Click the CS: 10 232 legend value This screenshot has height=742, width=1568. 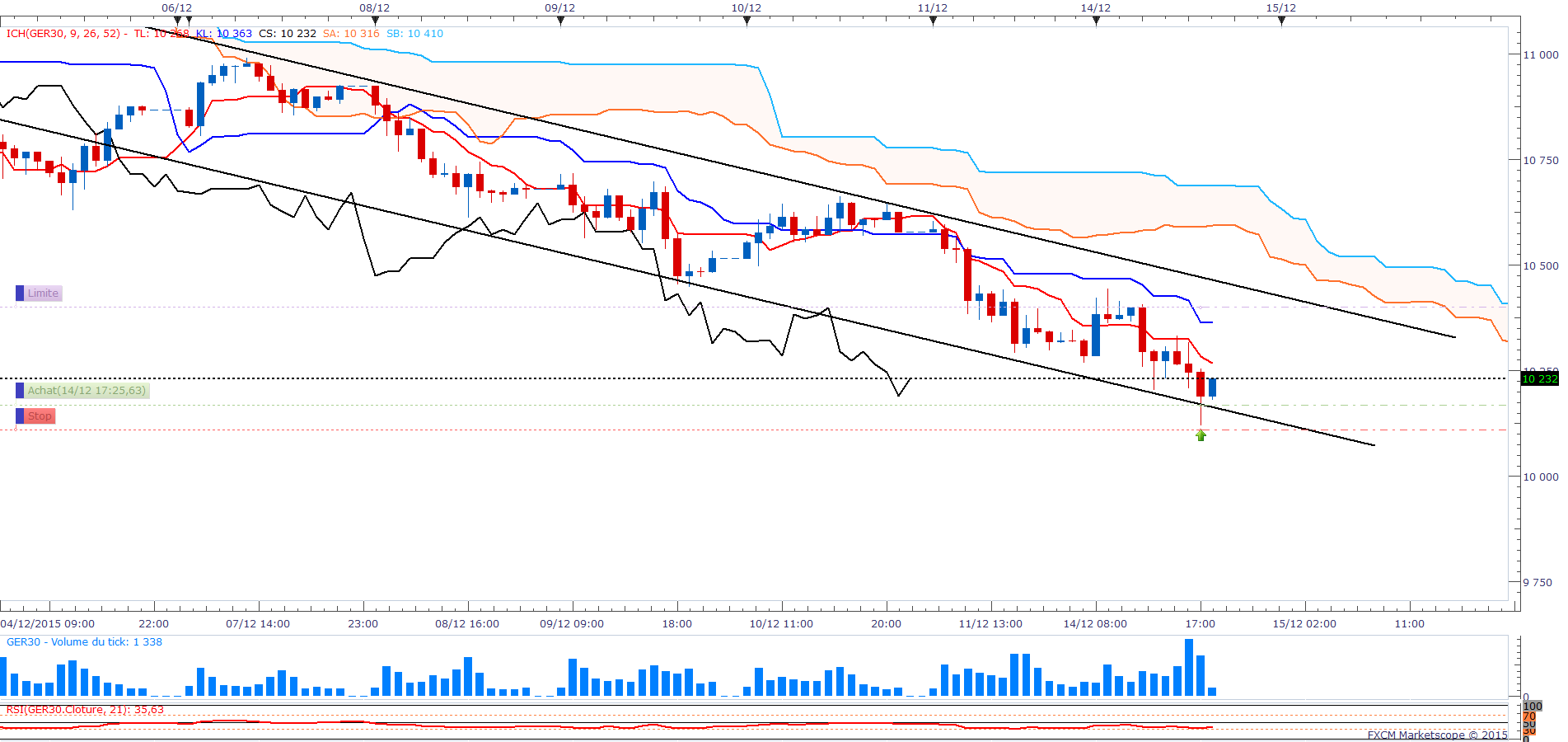(x=288, y=34)
